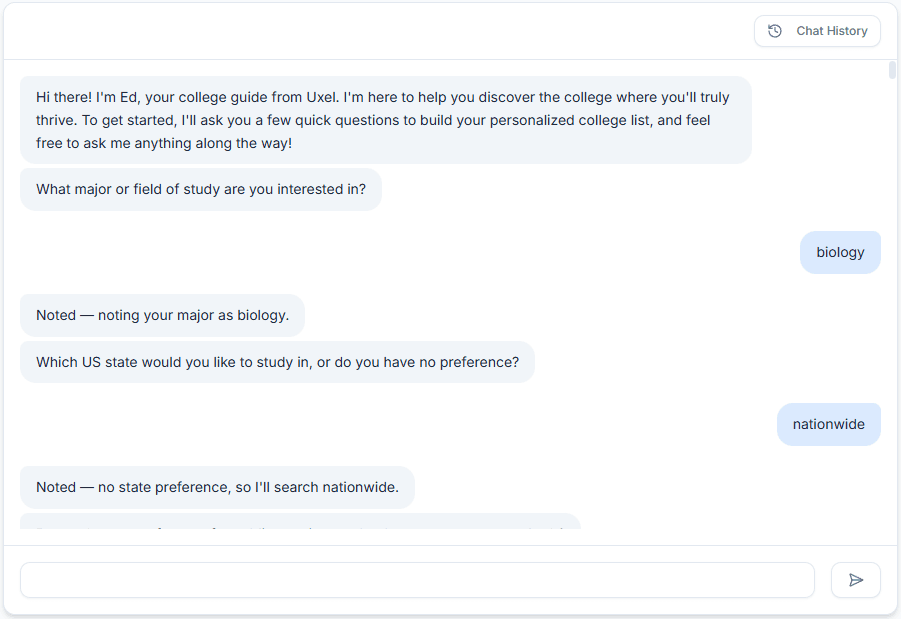Screen dimensions: 901x619
Task: Click the word 'Uxel' in greeting
Action: tap(322, 97)
